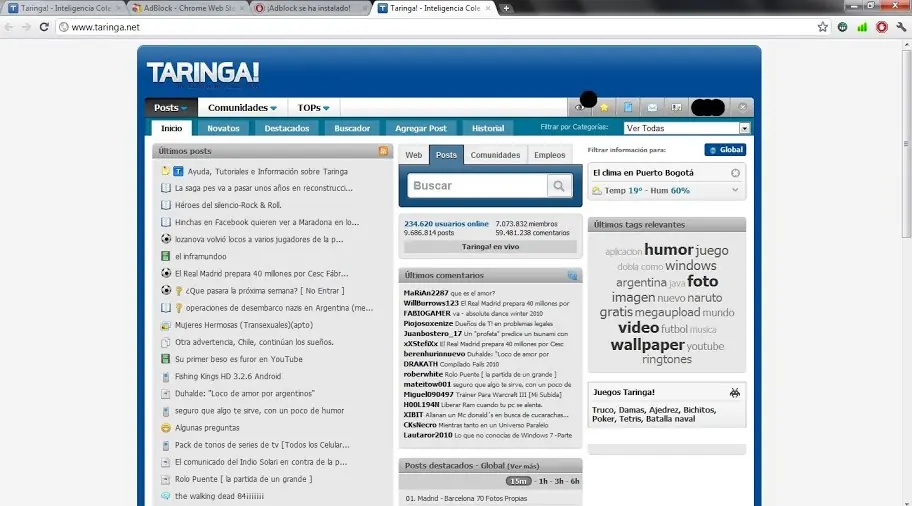Viewport: 912px width, 506px height.
Task: Open a new browser tab
Action: (506, 8)
